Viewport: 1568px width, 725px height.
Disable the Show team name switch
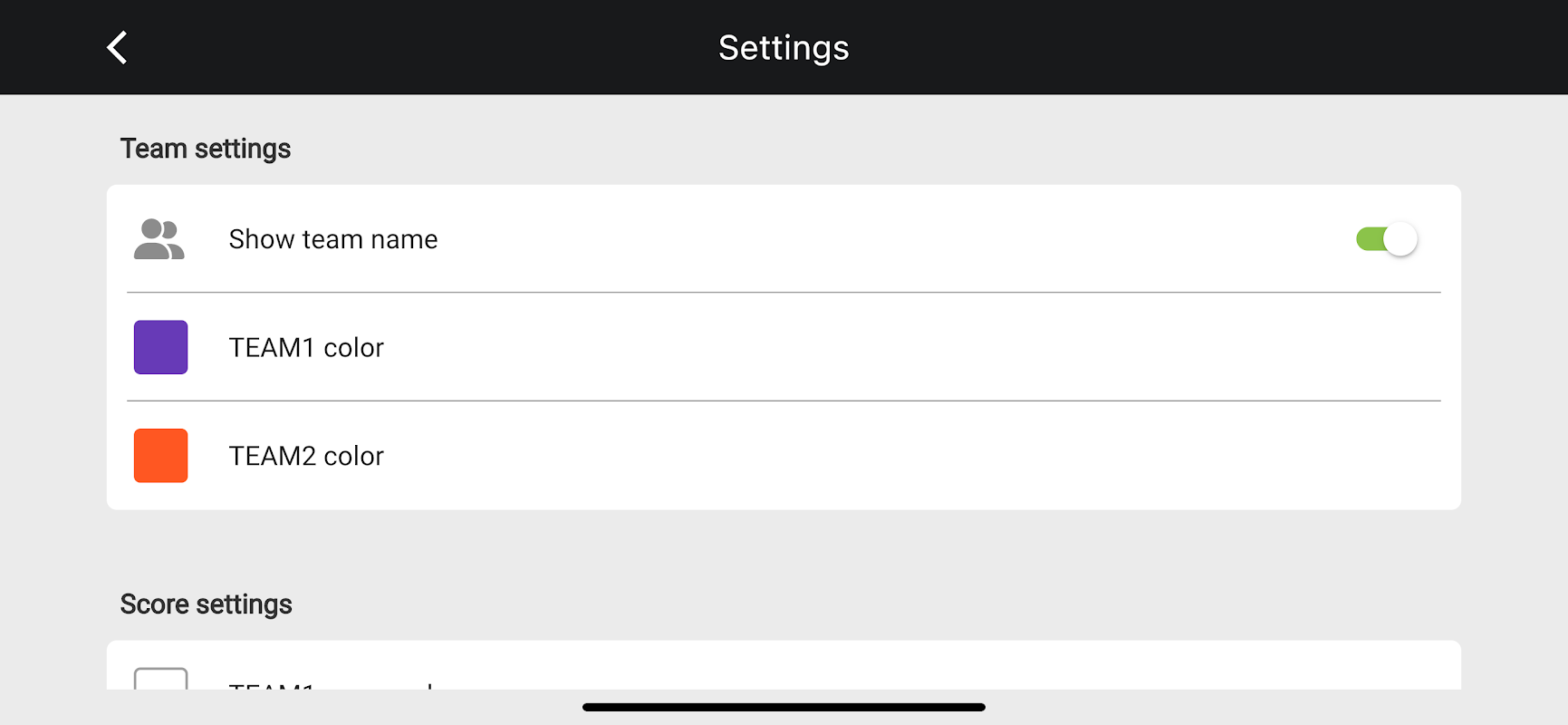pos(1386,239)
